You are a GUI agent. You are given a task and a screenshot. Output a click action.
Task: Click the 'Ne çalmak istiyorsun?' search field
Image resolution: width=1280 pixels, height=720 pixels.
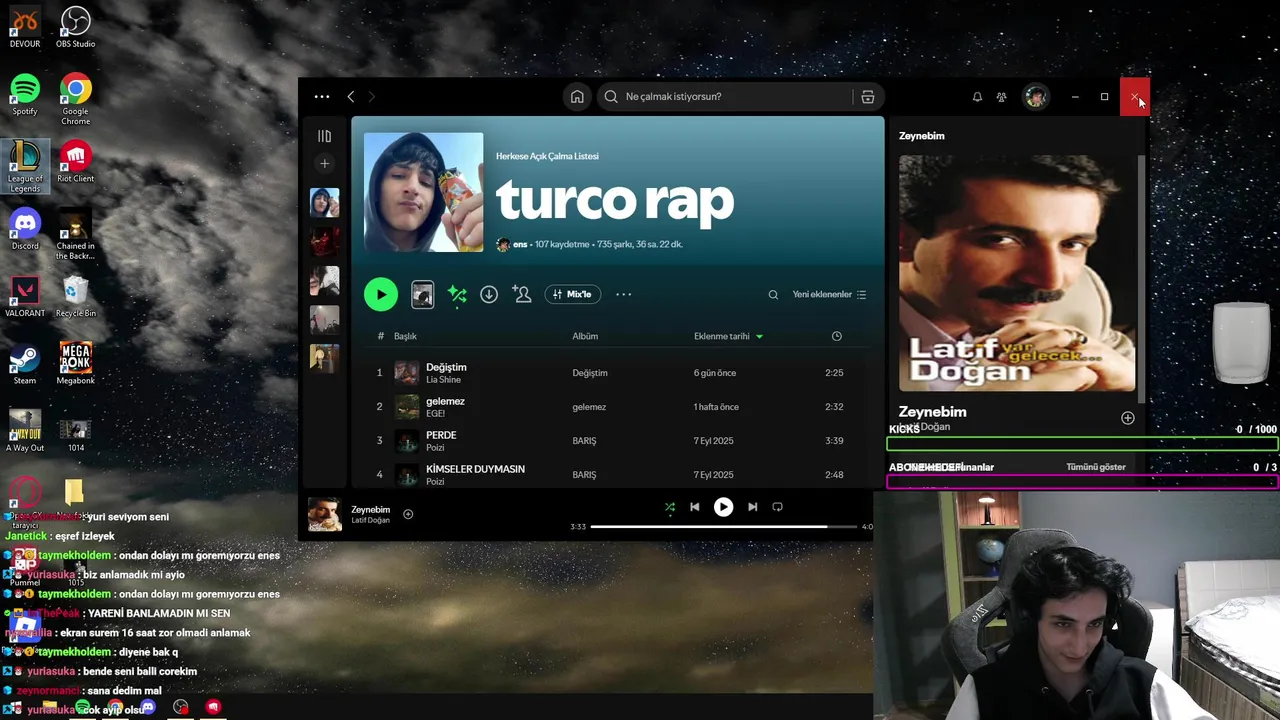click(724, 97)
